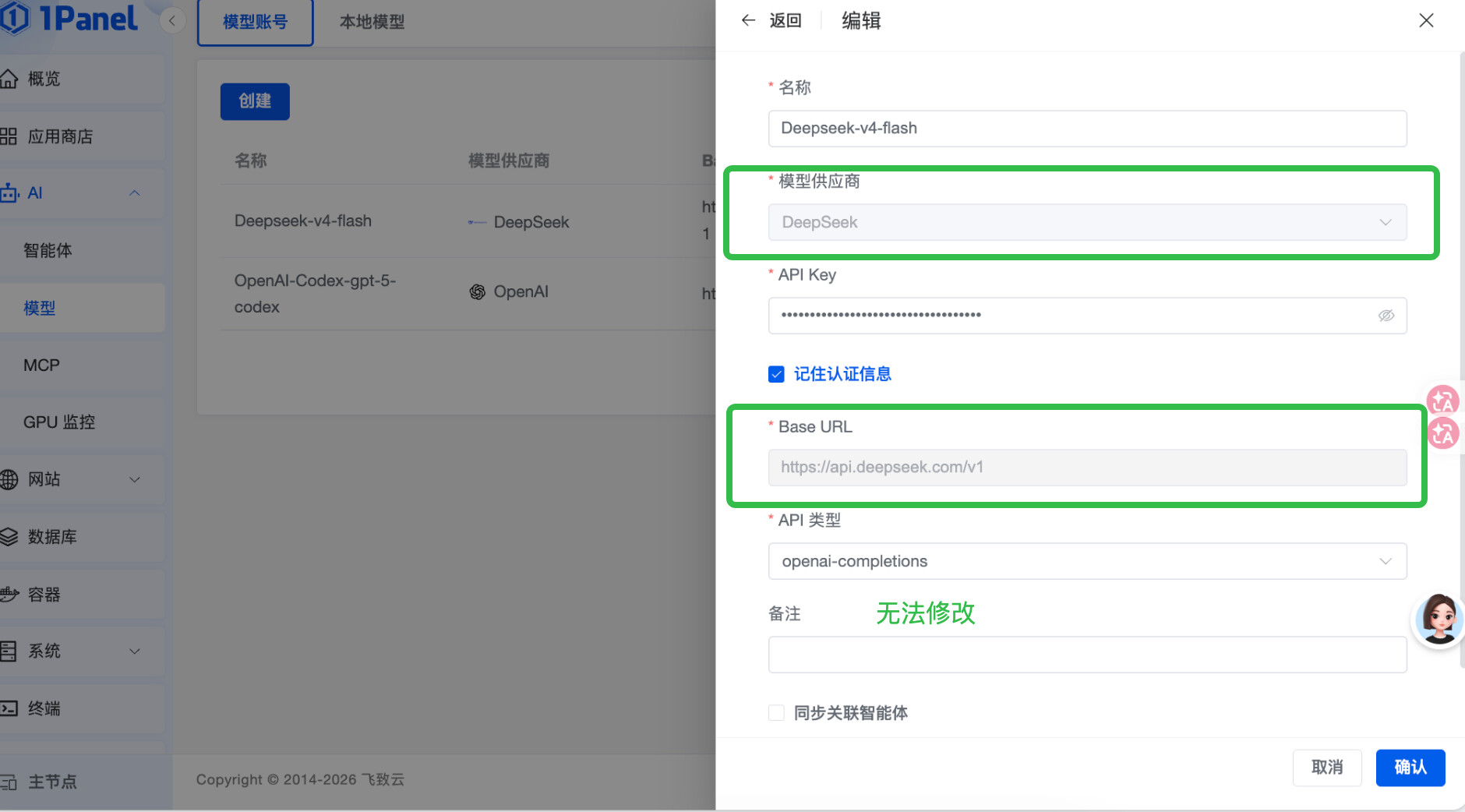The width and height of the screenshot is (1465, 812).
Task: Click the blue 确认 confirm button
Action: [1410, 768]
